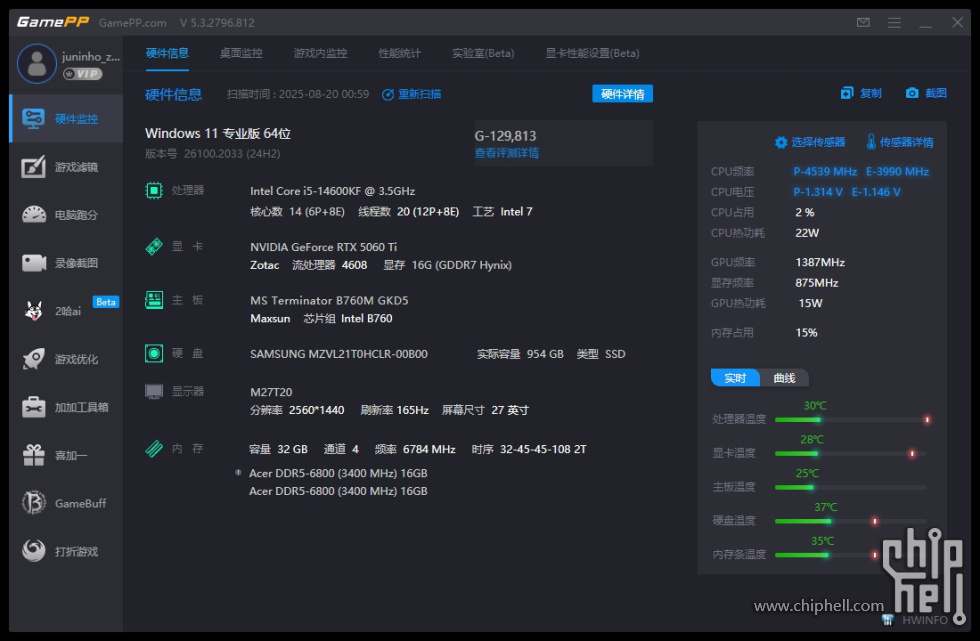Click the 选择传感器 gear icon
This screenshot has height=641, width=980.
pyautogui.click(x=781, y=142)
